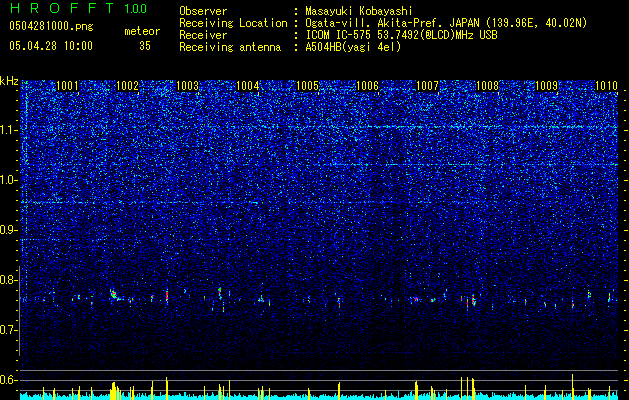629x400 pixels.
Task: Click the date stamp 05.04.28 10:00
Action: [51, 46]
